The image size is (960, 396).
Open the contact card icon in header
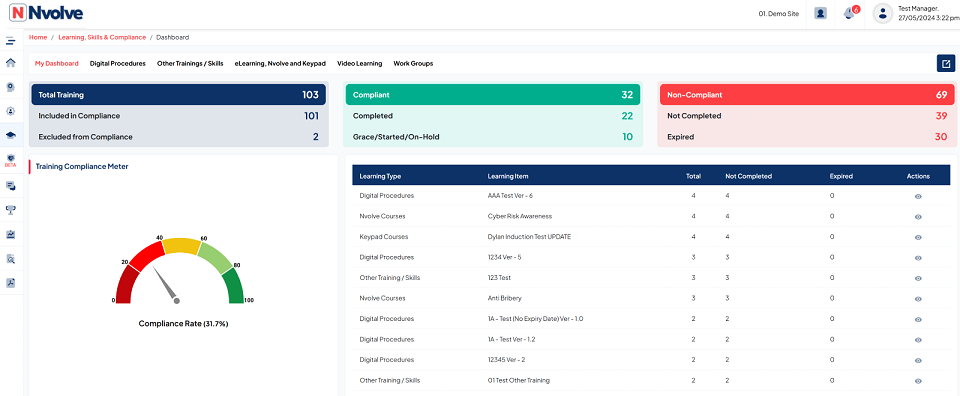821,13
